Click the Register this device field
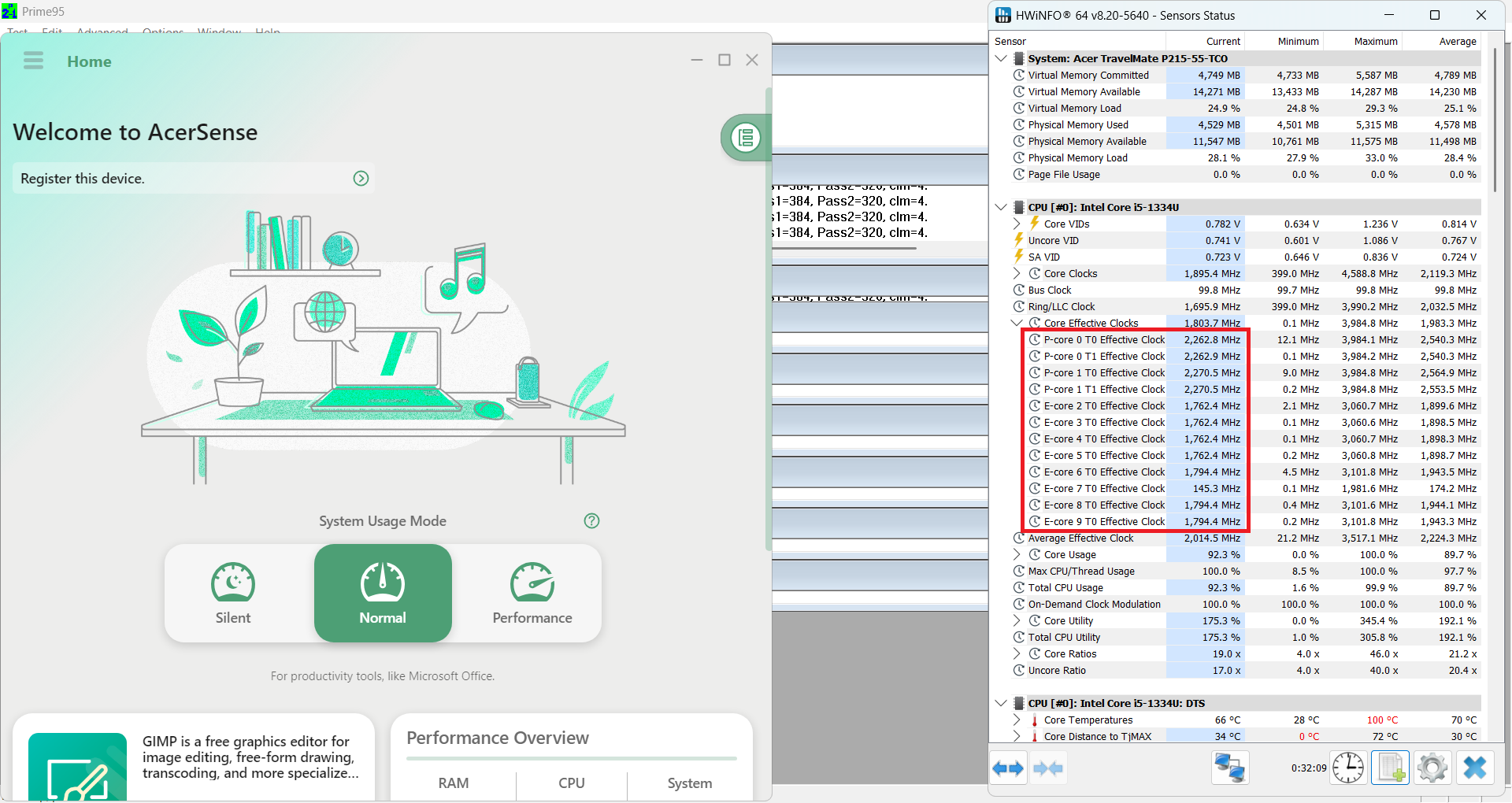Screen dimensions: 1512x803 [x=194, y=179]
